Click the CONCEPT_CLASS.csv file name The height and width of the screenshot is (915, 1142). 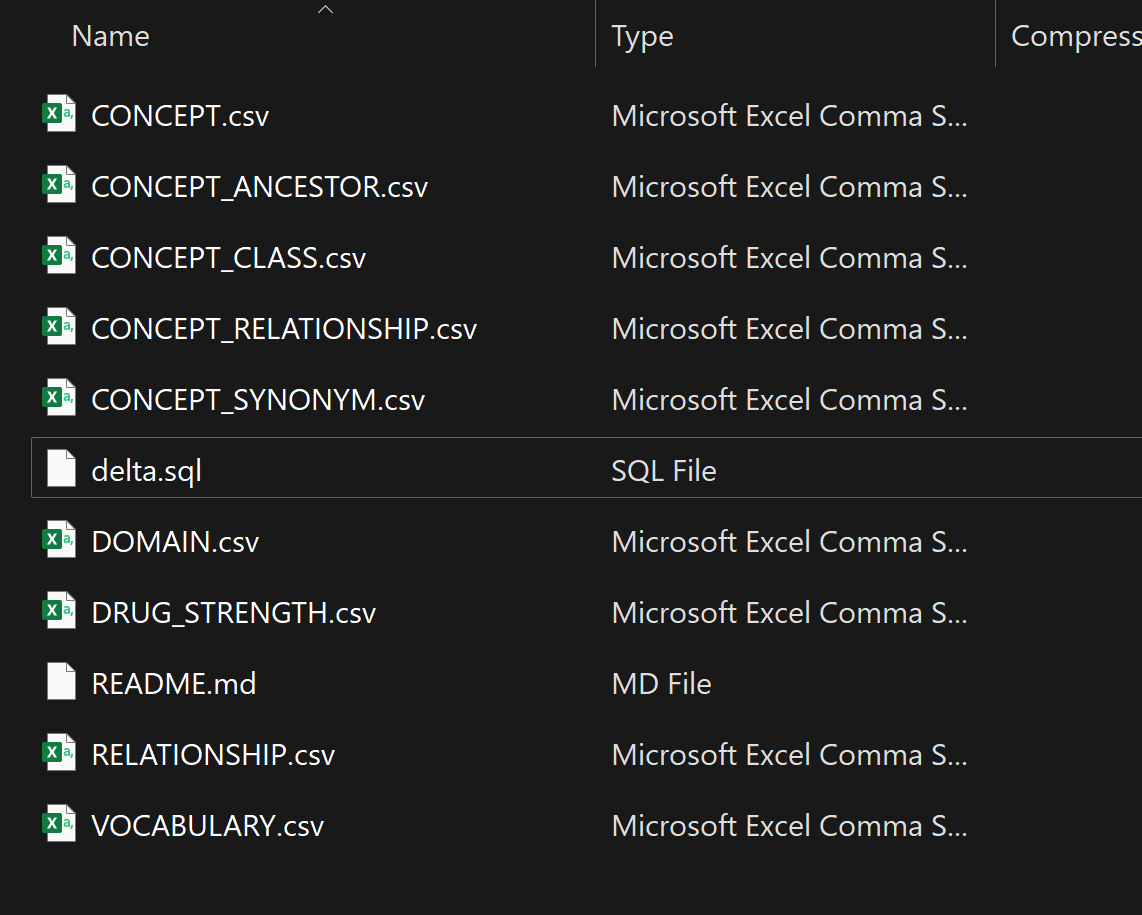pyautogui.click(x=229, y=258)
